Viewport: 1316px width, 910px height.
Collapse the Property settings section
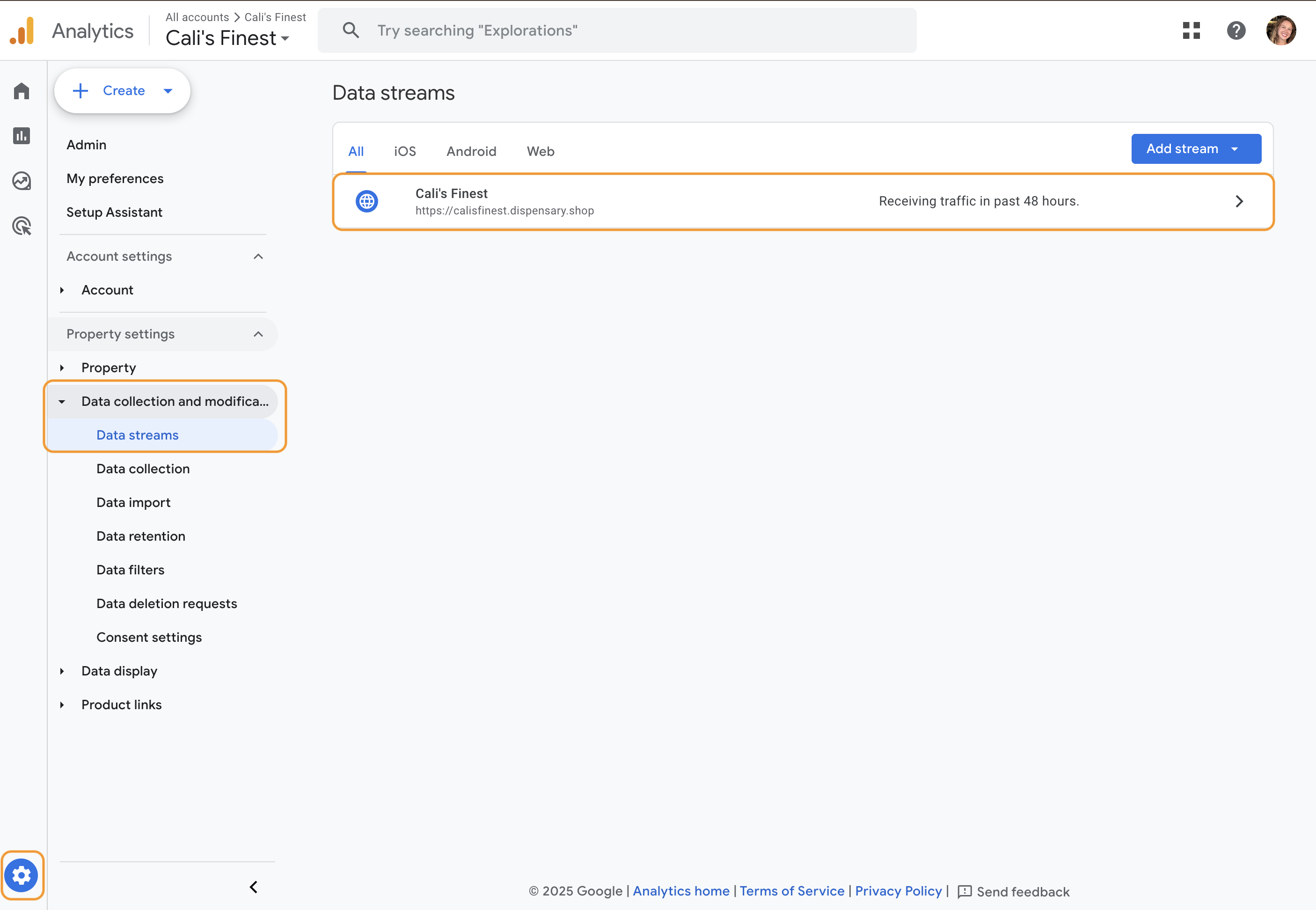click(x=258, y=334)
